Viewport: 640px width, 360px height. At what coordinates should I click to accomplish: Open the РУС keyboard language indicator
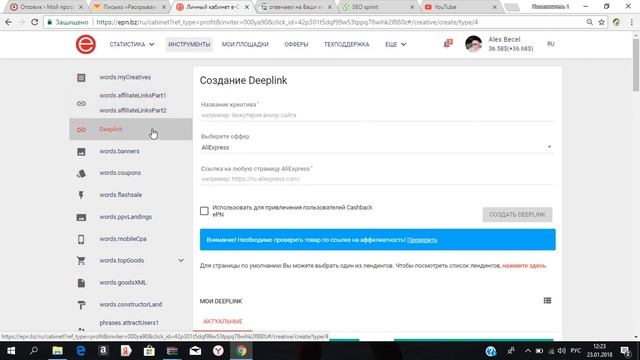coord(576,351)
